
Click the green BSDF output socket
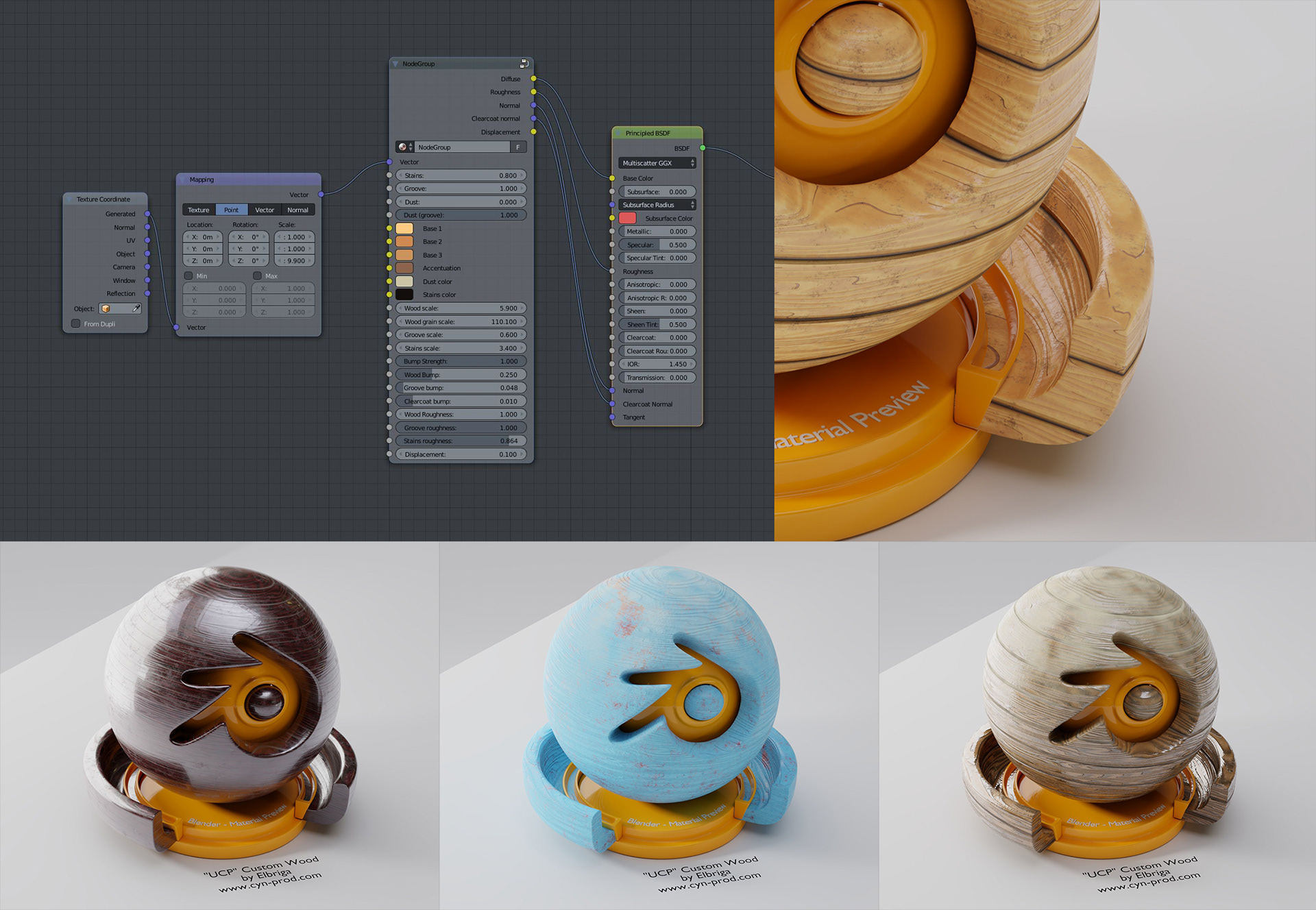[703, 148]
